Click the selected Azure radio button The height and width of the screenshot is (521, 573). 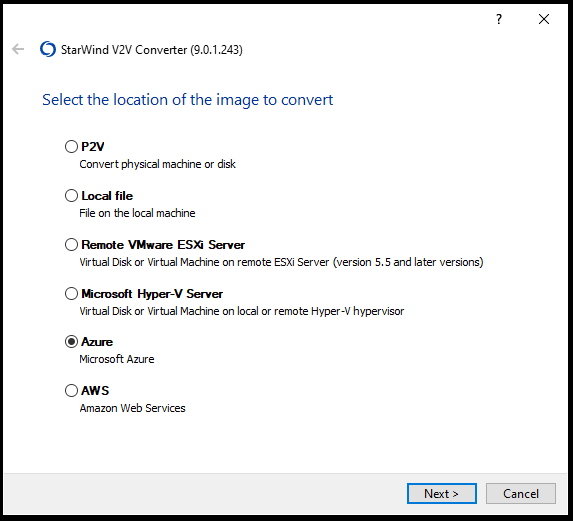coord(71,342)
